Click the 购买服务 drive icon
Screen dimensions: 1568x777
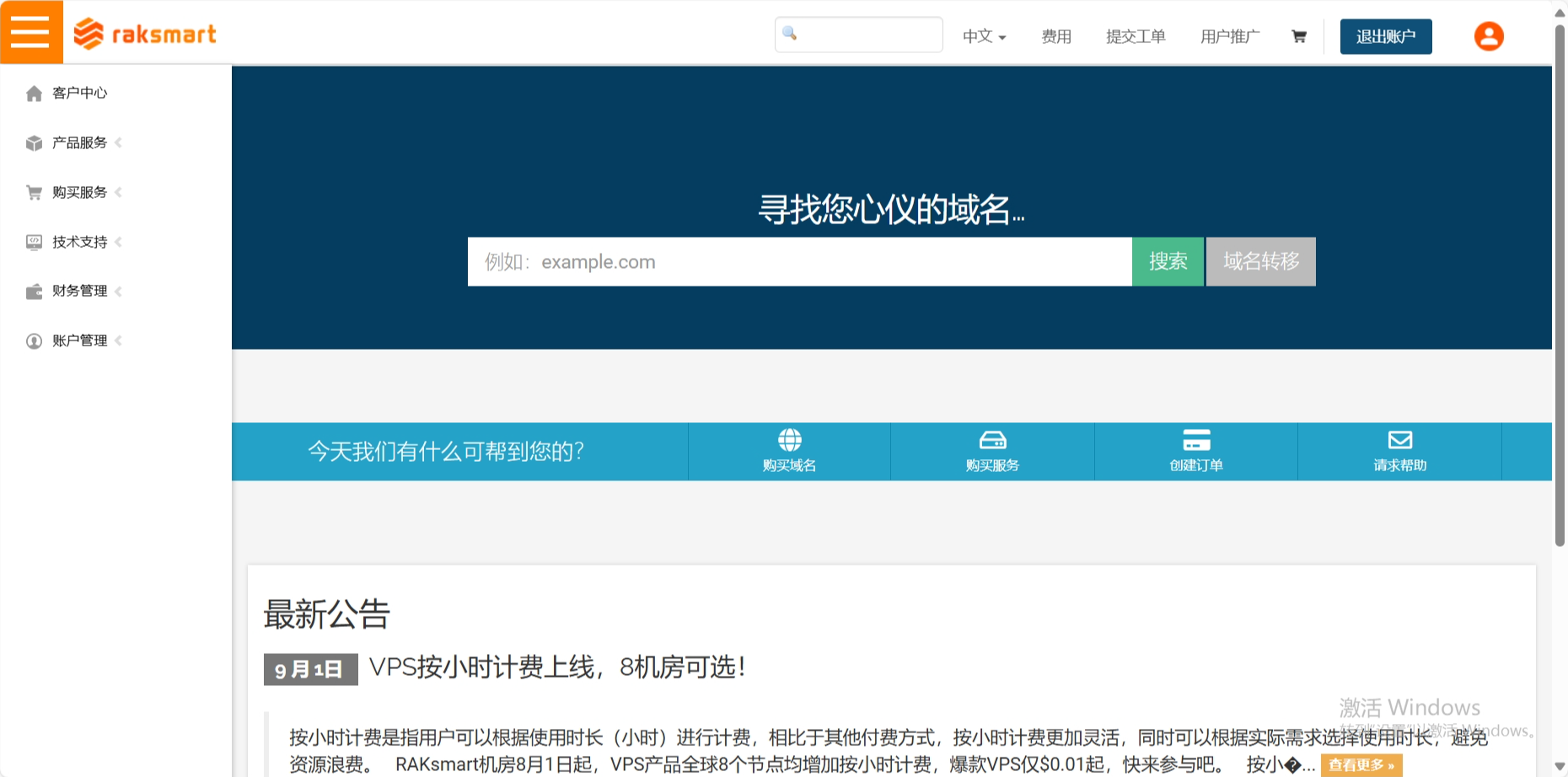[x=992, y=440]
